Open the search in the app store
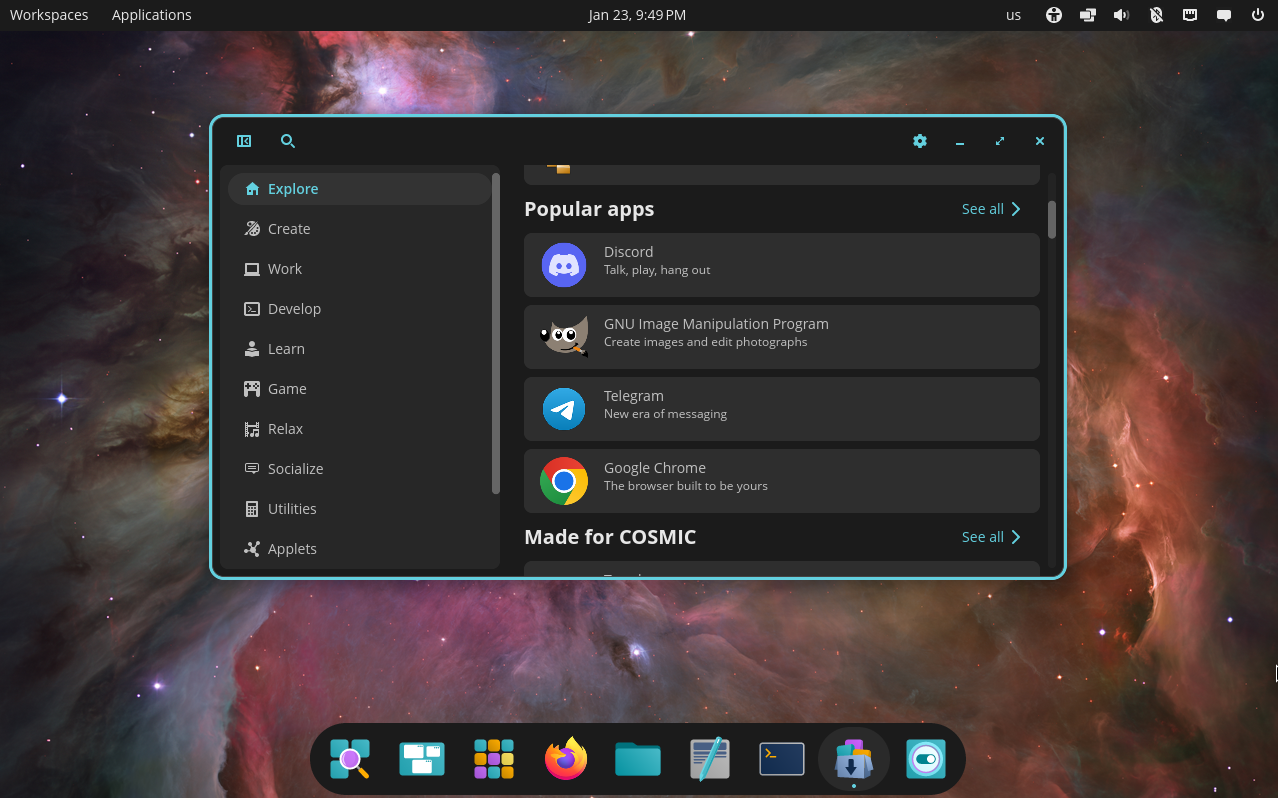 (x=288, y=141)
